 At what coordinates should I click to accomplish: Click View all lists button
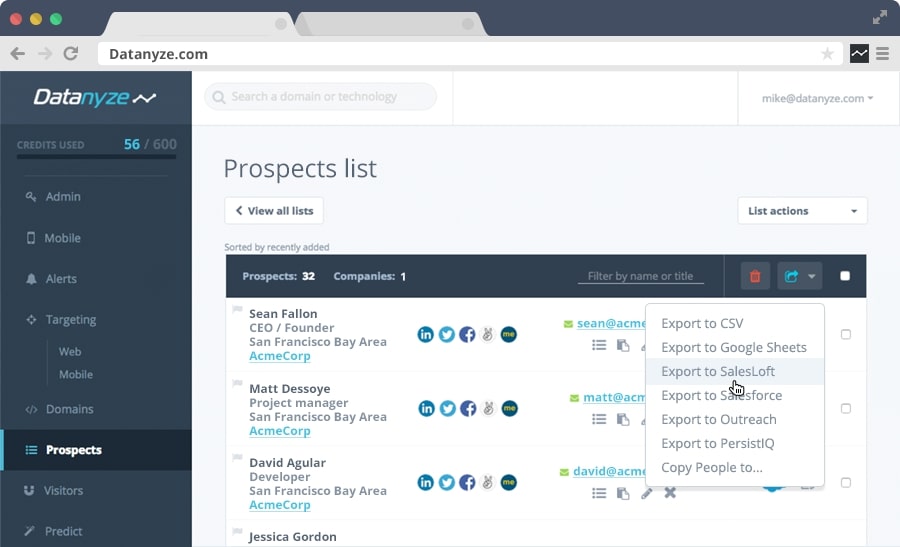click(274, 211)
